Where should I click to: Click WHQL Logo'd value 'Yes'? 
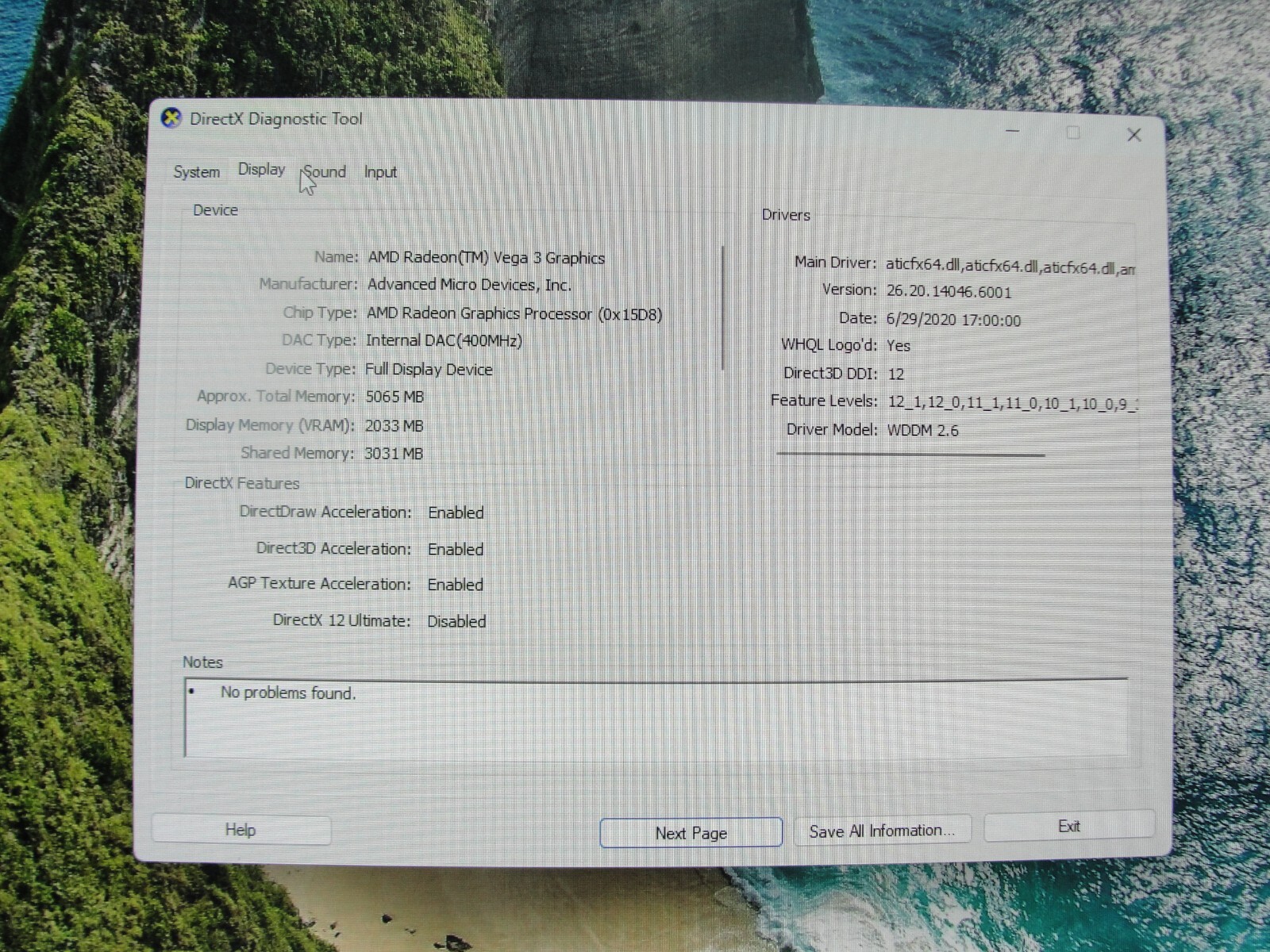click(899, 346)
